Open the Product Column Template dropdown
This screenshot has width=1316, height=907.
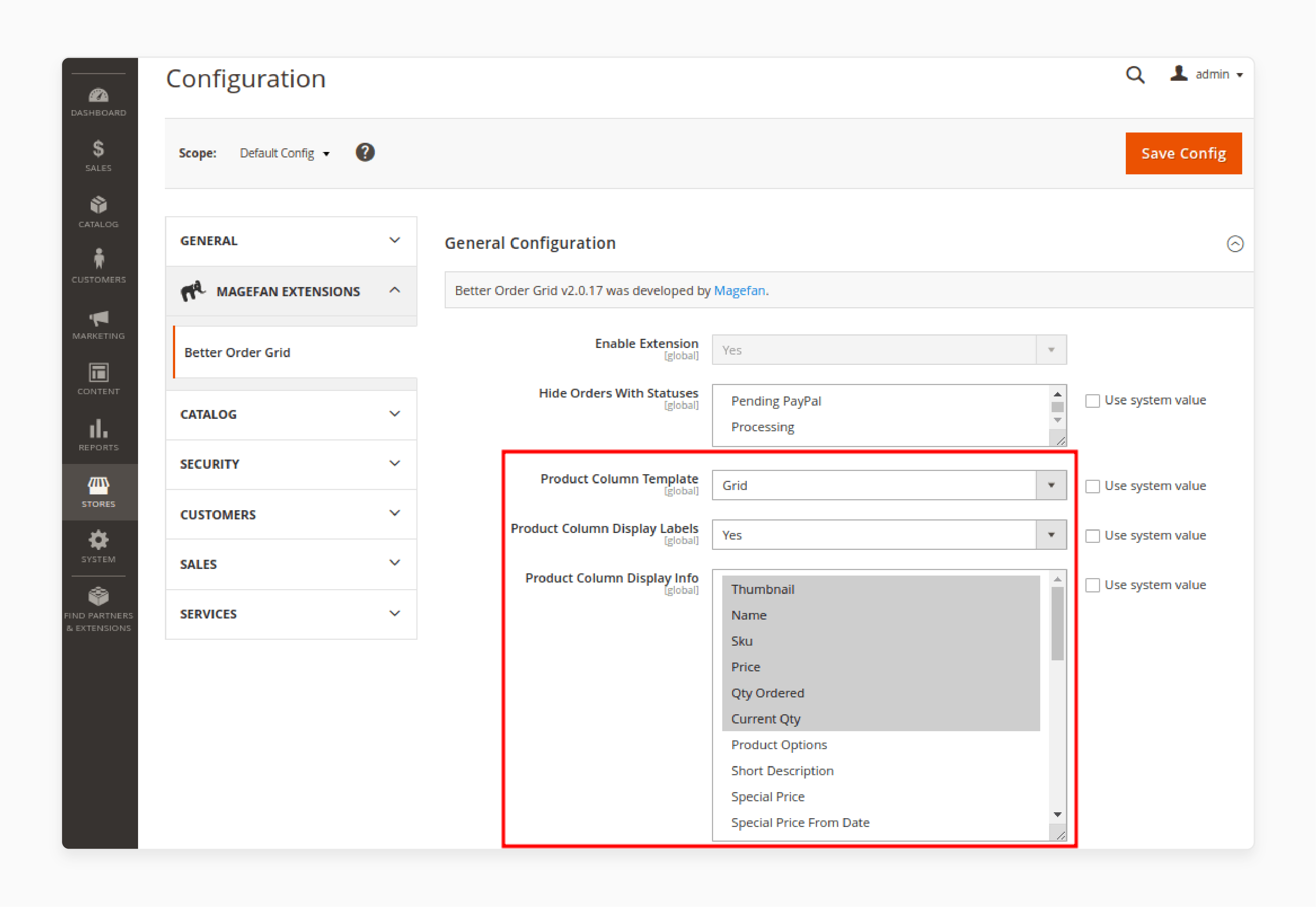(889, 485)
